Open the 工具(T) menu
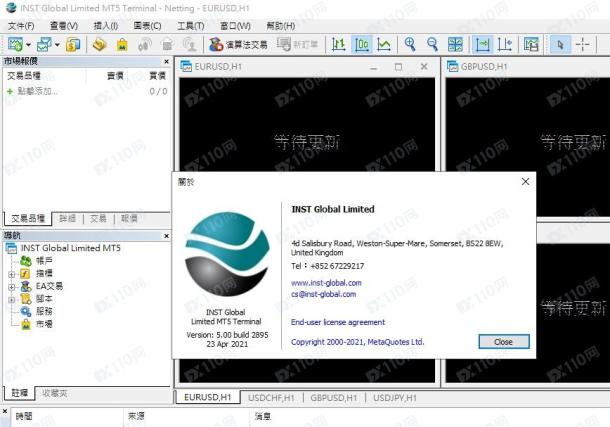The width and height of the screenshot is (610, 427). (x=191, y=26)
